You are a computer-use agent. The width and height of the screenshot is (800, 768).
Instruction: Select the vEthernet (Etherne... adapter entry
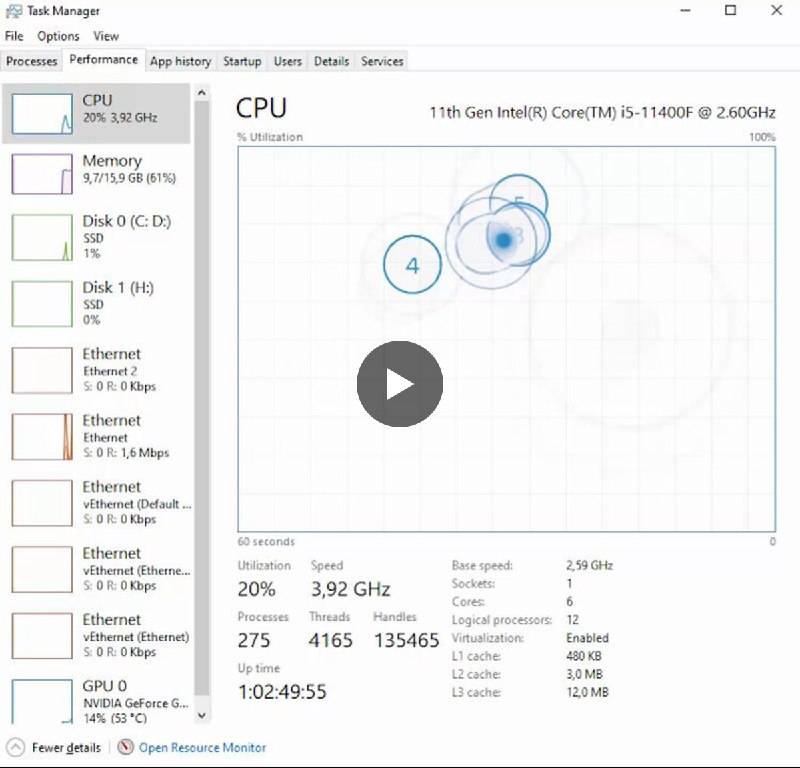[97, 569]
